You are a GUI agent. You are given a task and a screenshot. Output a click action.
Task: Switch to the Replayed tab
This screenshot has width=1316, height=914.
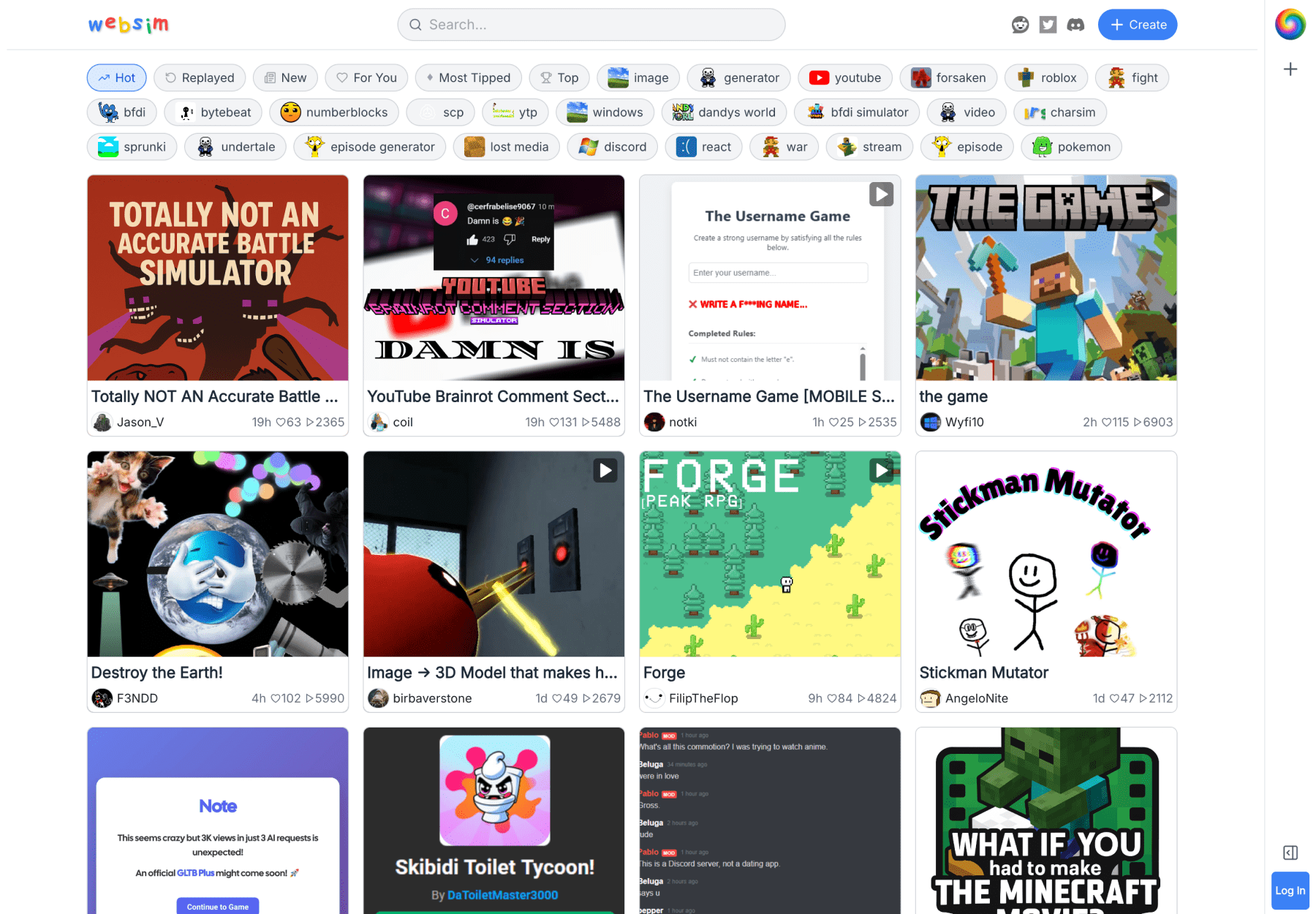[200, 78]
